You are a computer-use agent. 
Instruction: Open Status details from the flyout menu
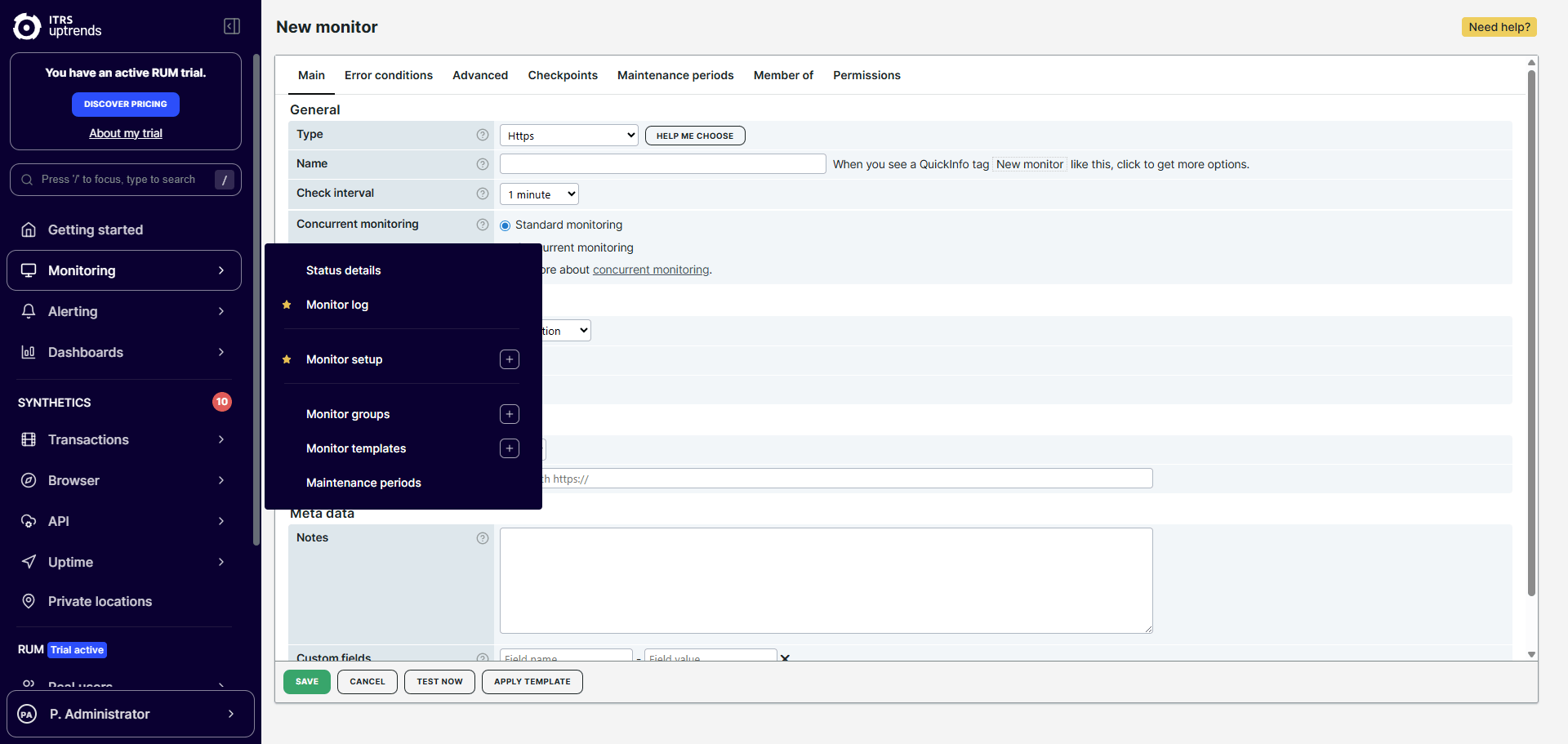[x=344, y=270]
